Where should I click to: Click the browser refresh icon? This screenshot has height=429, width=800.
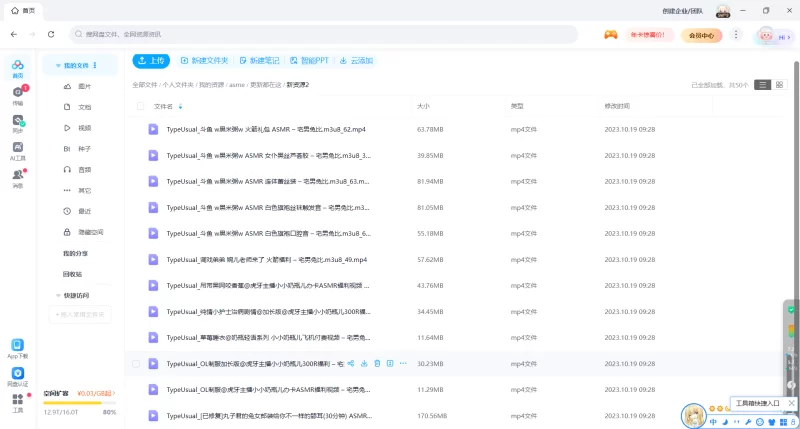53,35
